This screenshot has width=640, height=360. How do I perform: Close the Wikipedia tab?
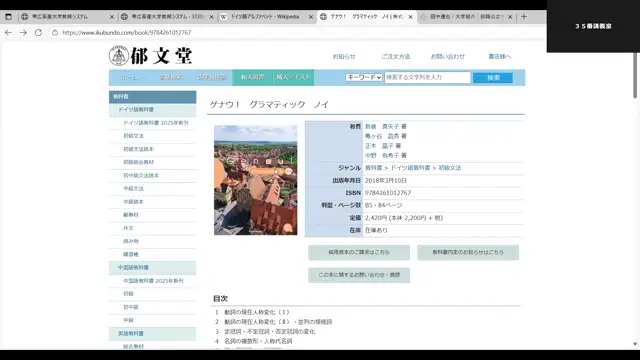(311, 17)
